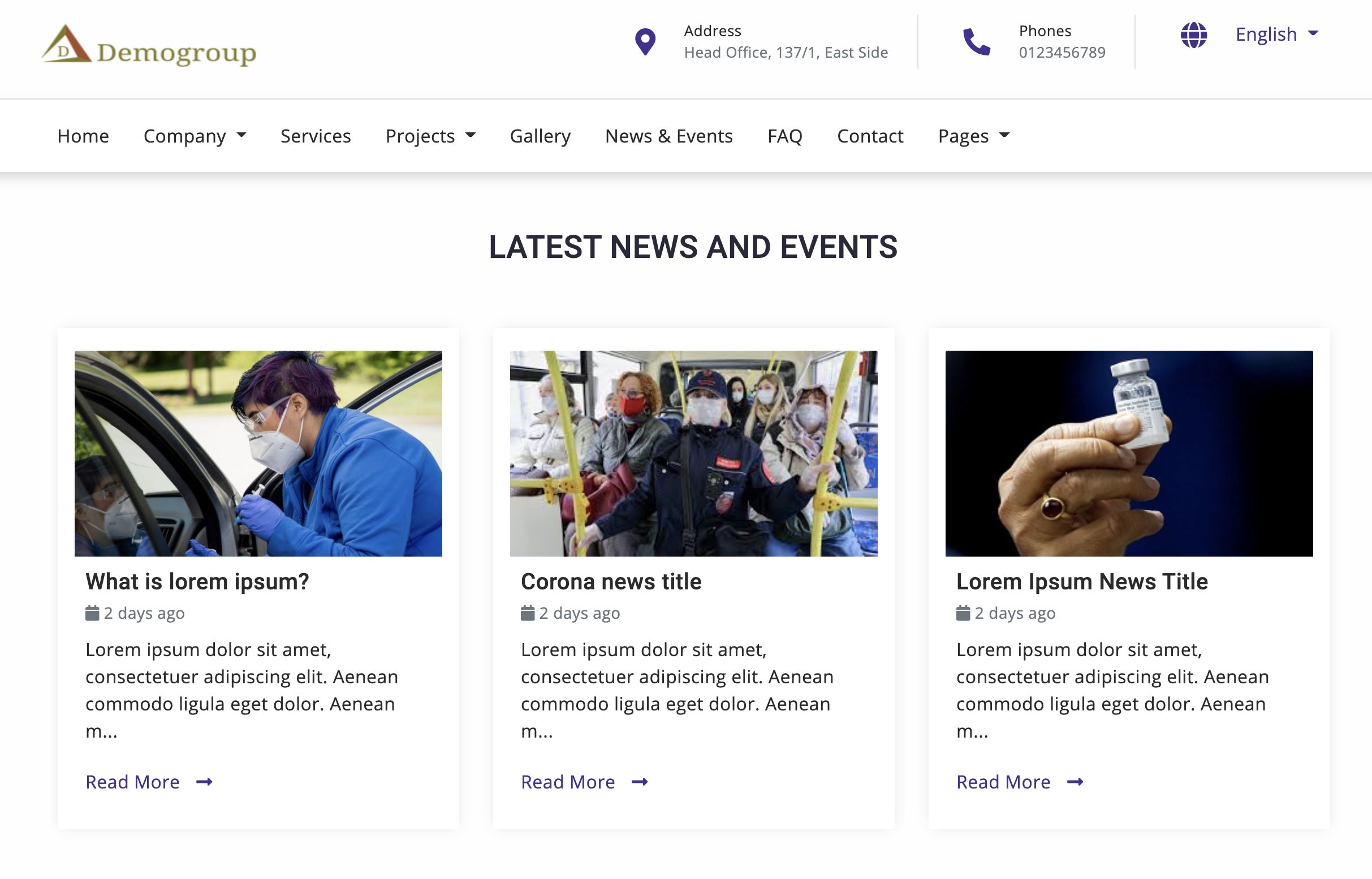The image size is (1372, 879).
Task: Read More on Corona news title
Action: pyautogui.click(x=568, y=782)
